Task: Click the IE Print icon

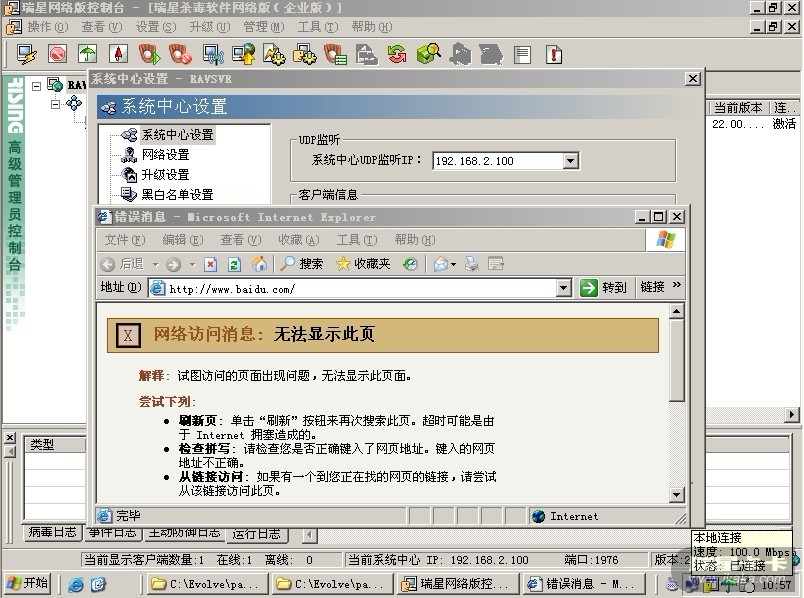Action: tap(471, 264)
